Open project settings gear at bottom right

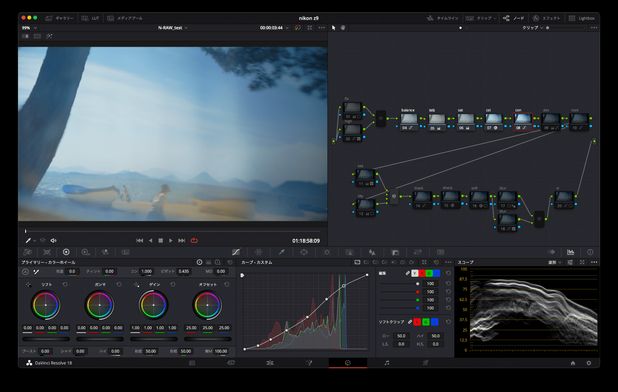pos(589,363)
